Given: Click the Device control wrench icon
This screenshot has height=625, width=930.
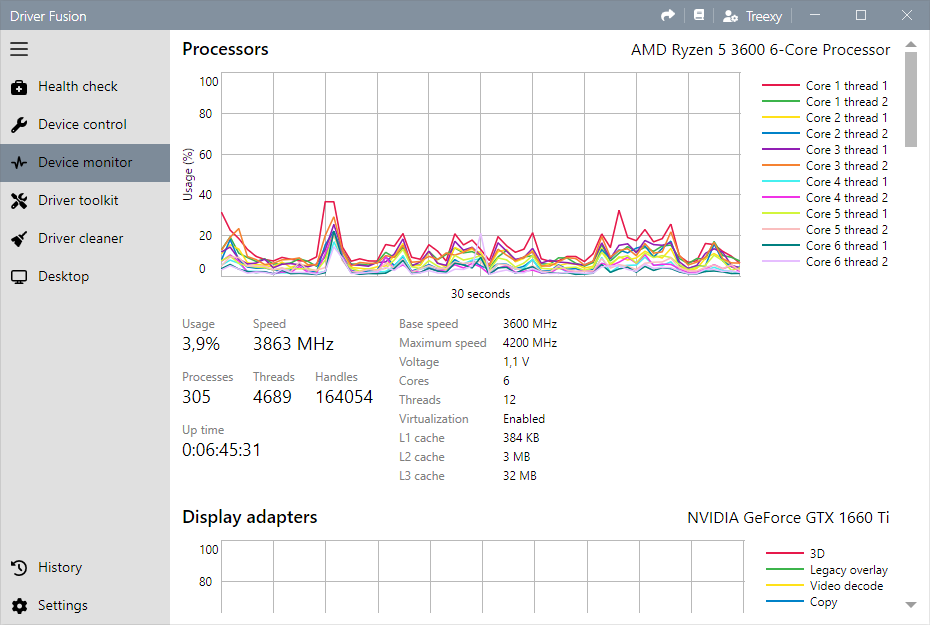Looking at the screenshot, I should click(x=19, y=125).
